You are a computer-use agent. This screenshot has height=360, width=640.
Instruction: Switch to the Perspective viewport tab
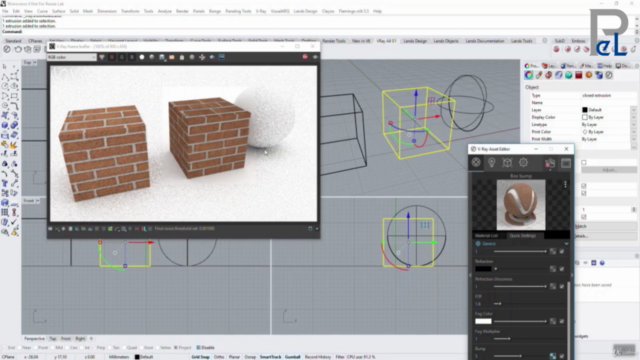[34, 338]
